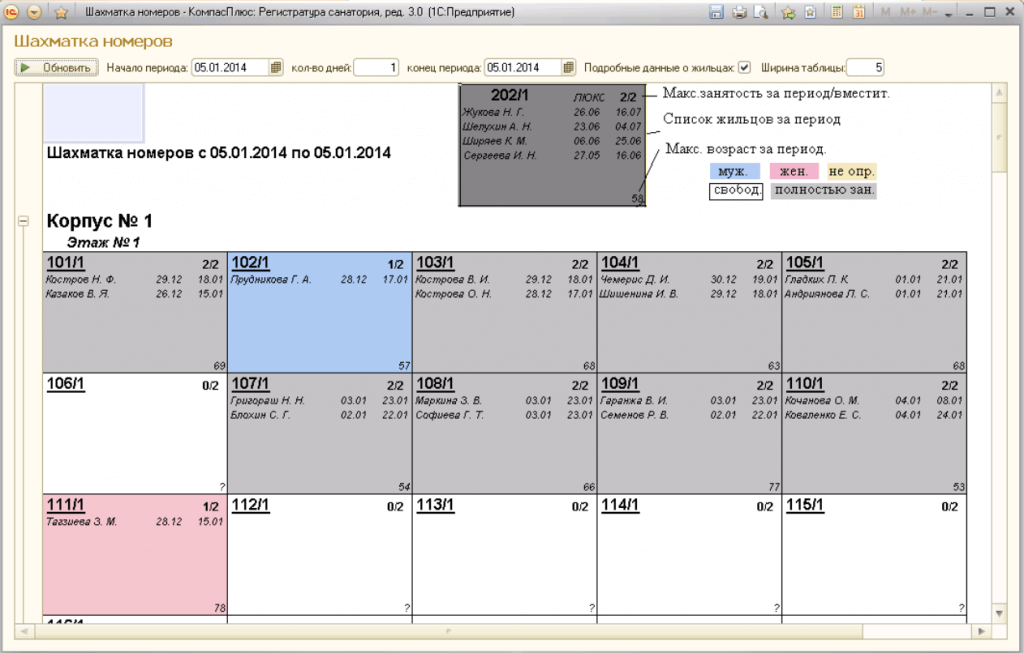Open room 114/1 link
The width and height of the screenshot is (1024, 653).
[620, 505]
